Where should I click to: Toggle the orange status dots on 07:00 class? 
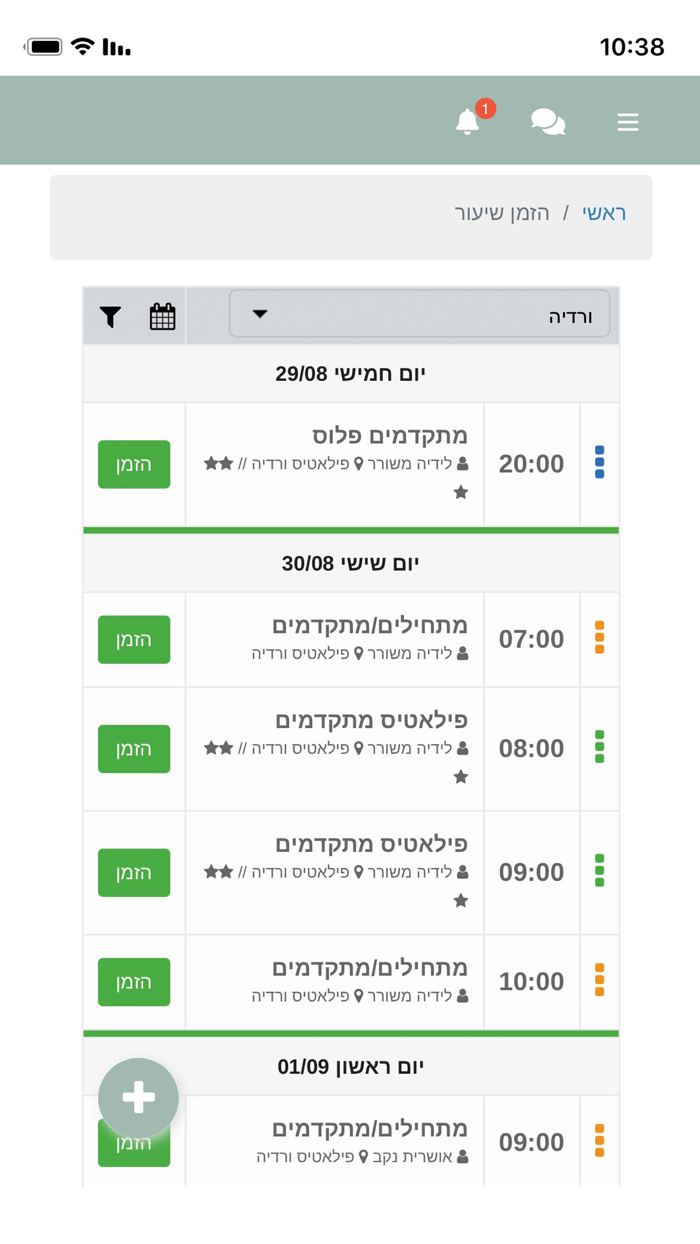(599, 639)
